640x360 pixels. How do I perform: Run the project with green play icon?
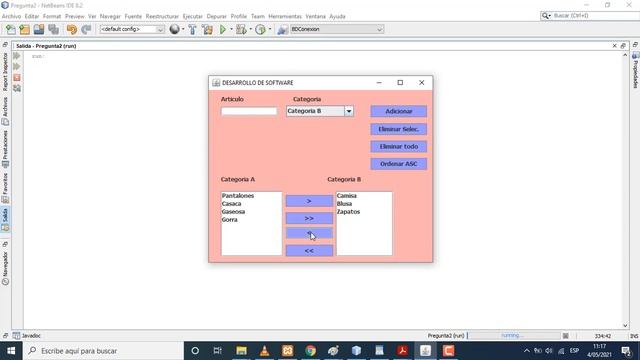pyautogui.click(x=223, y=29)
